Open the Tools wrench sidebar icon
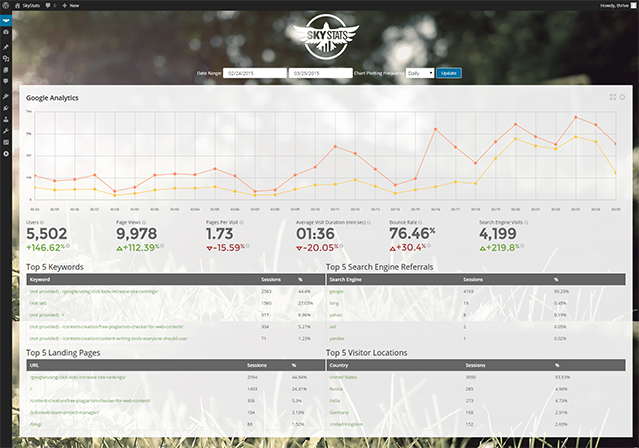The image size is (639, 448). point(6,131)
